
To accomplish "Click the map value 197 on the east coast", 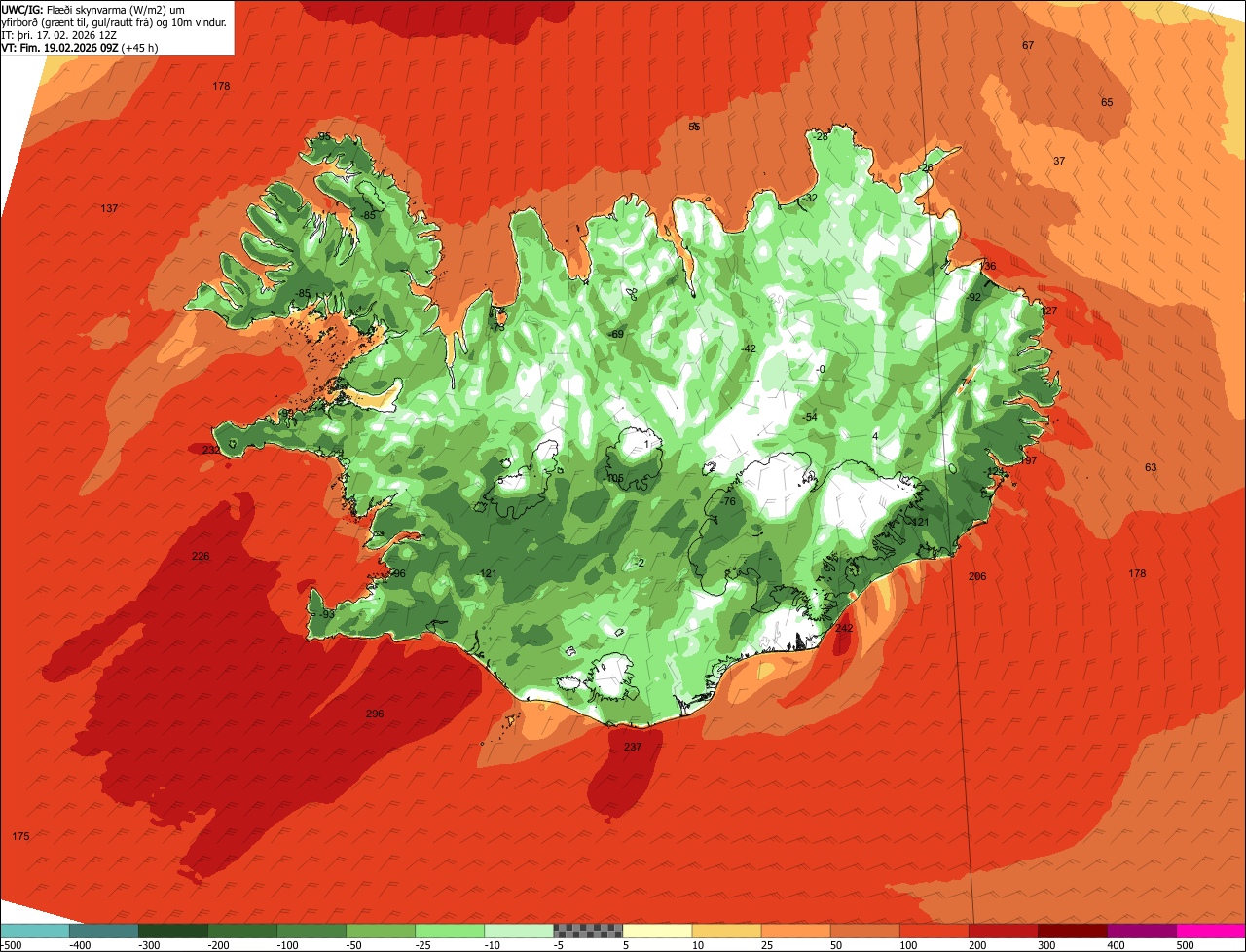I will (x=1028, y=460).
